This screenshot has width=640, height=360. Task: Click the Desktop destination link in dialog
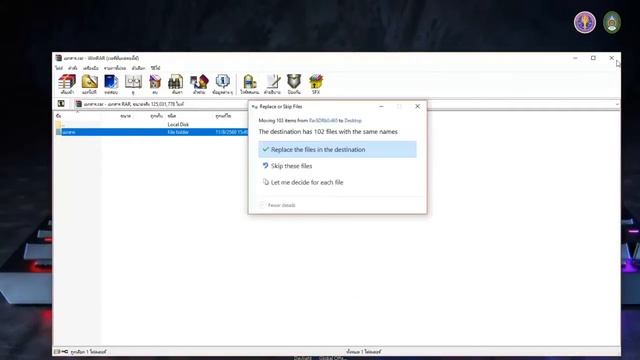tap(353, 120)
